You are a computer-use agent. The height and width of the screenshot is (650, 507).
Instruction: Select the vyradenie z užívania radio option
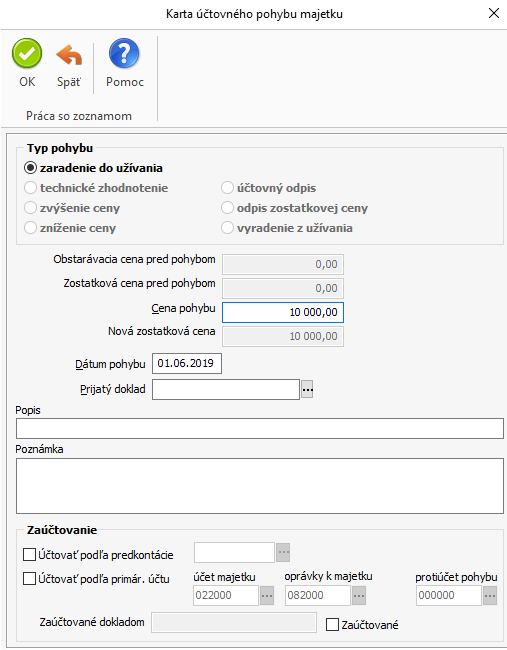point(227,228)
